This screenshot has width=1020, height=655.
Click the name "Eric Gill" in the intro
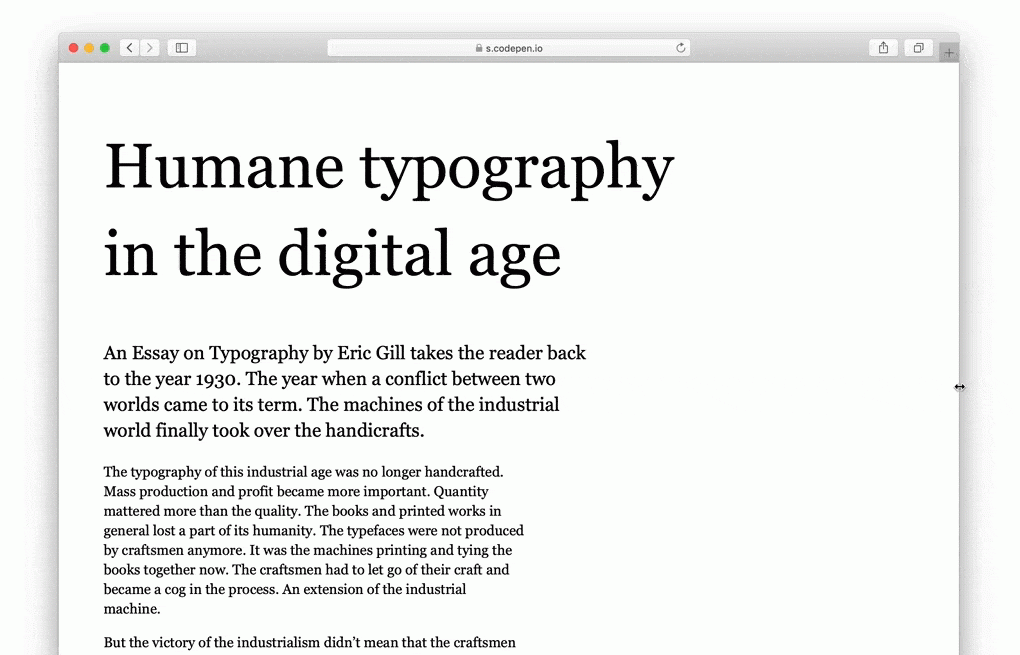(371, 353)
